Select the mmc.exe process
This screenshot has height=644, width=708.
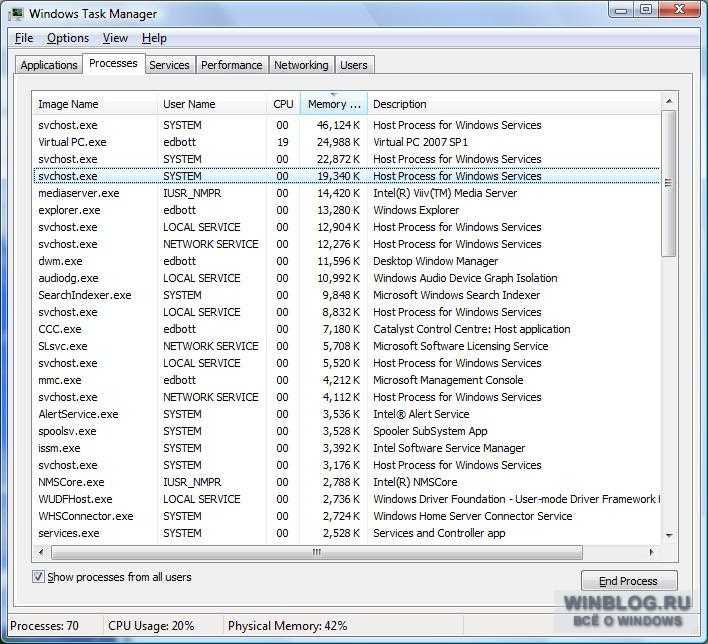pyautogui.click(x=346, y=380)
